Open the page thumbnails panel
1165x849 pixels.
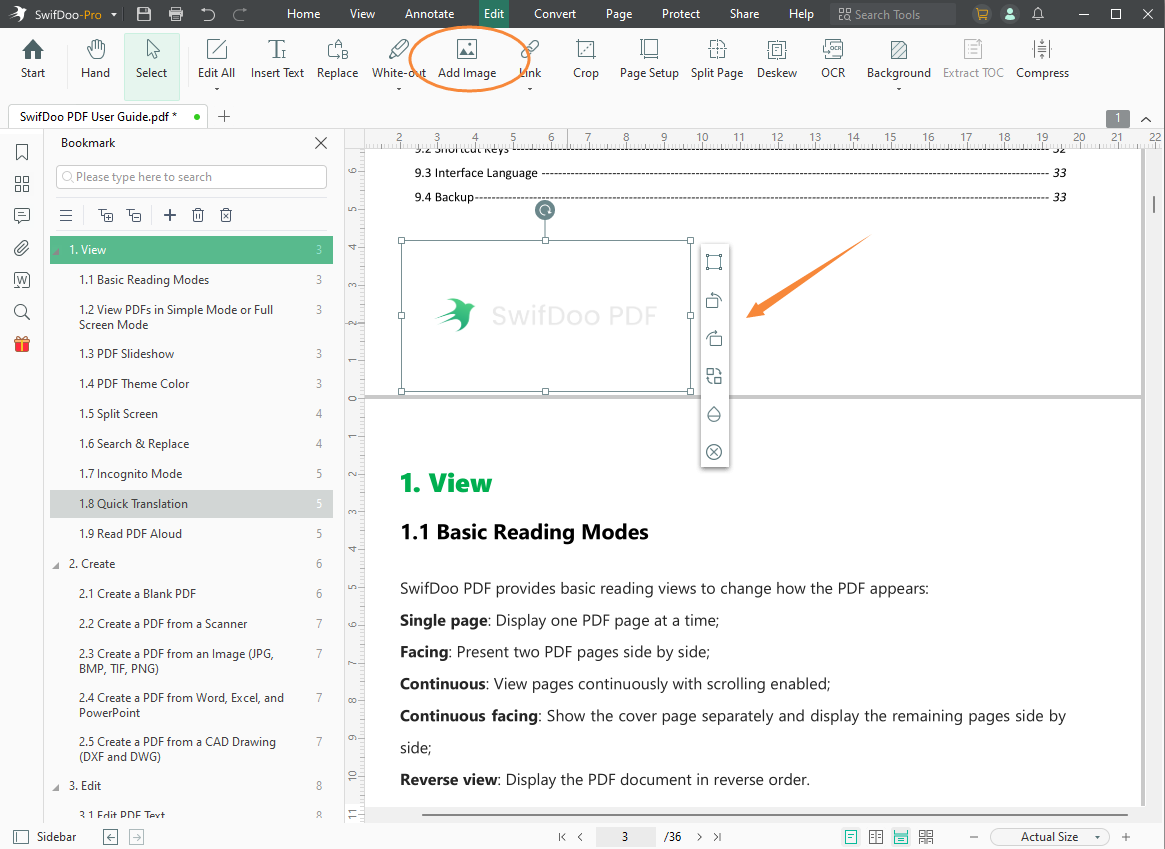[x=22, y=184]
